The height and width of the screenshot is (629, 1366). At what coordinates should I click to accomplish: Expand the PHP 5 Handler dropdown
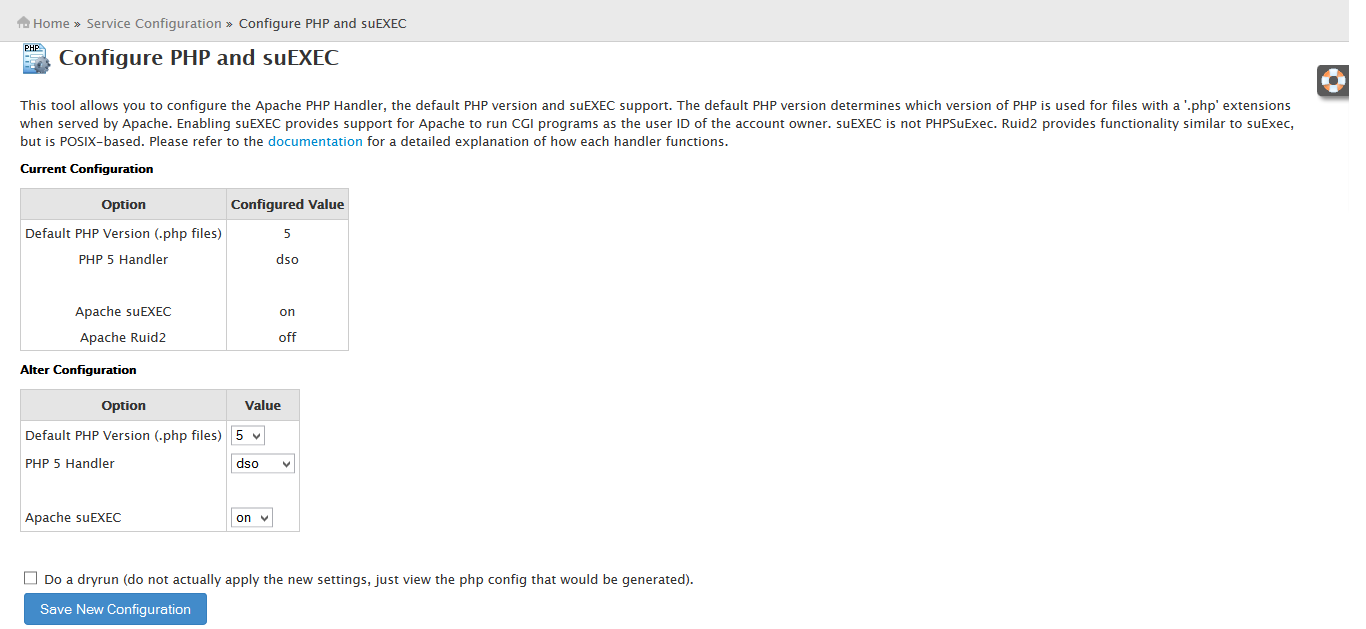263,464
